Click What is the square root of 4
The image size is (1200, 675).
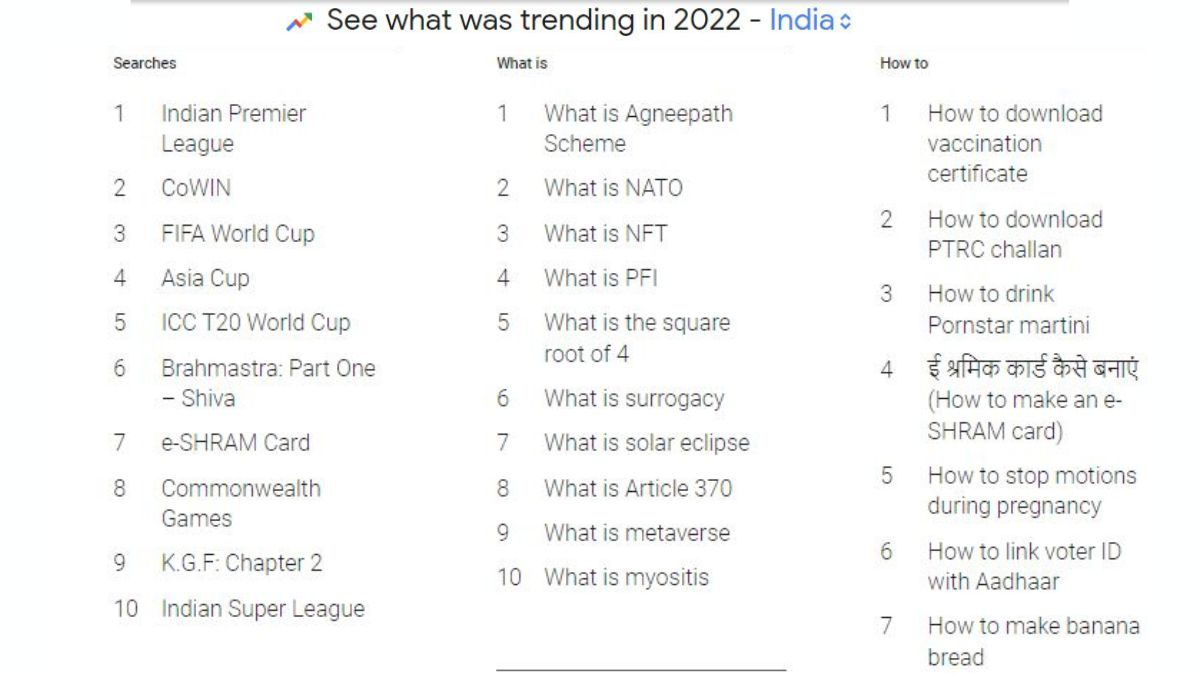pos(636,338)
